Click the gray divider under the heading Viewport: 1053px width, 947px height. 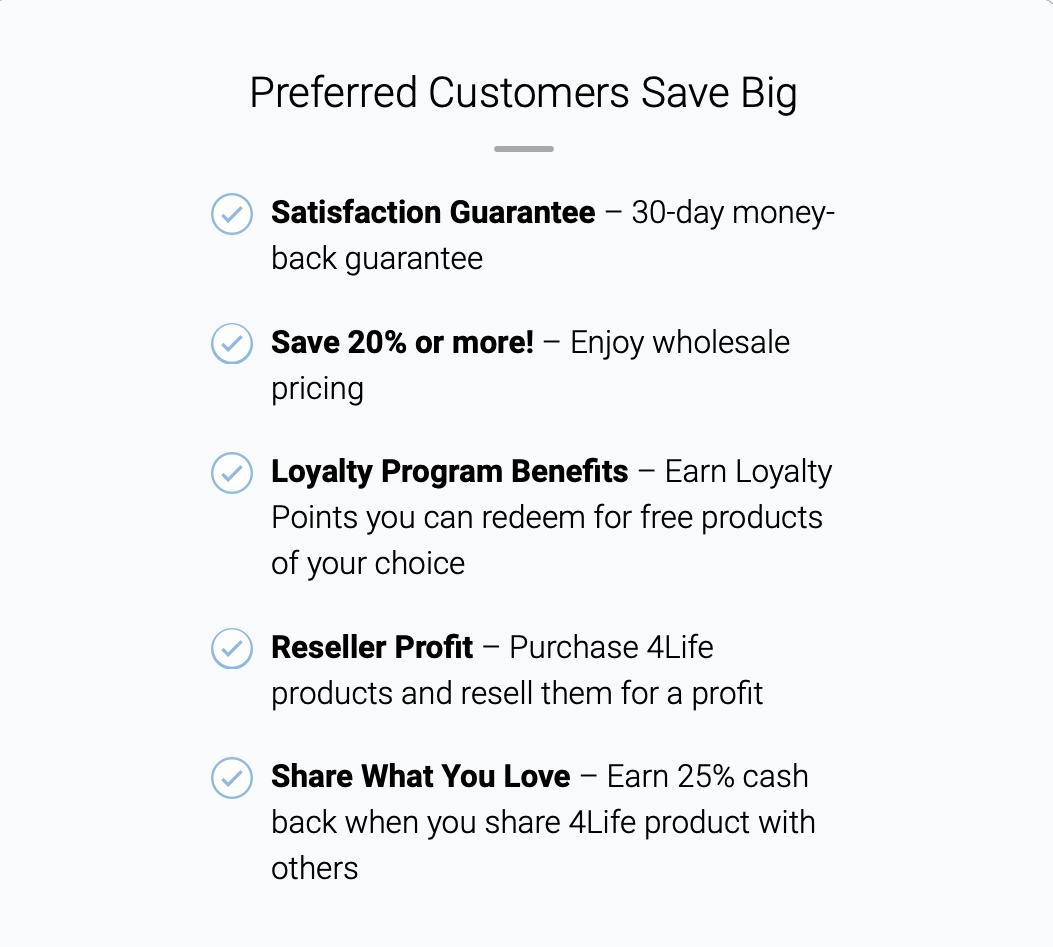523,149
